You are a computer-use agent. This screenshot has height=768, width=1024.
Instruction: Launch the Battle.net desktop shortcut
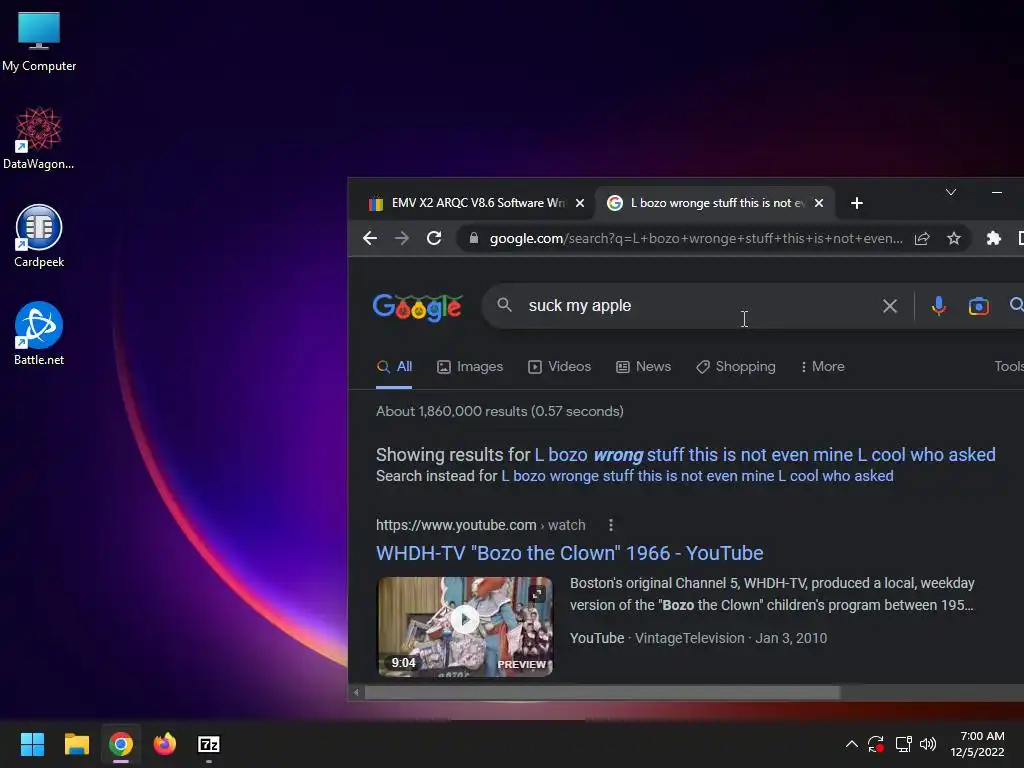[x=39, y=334]
